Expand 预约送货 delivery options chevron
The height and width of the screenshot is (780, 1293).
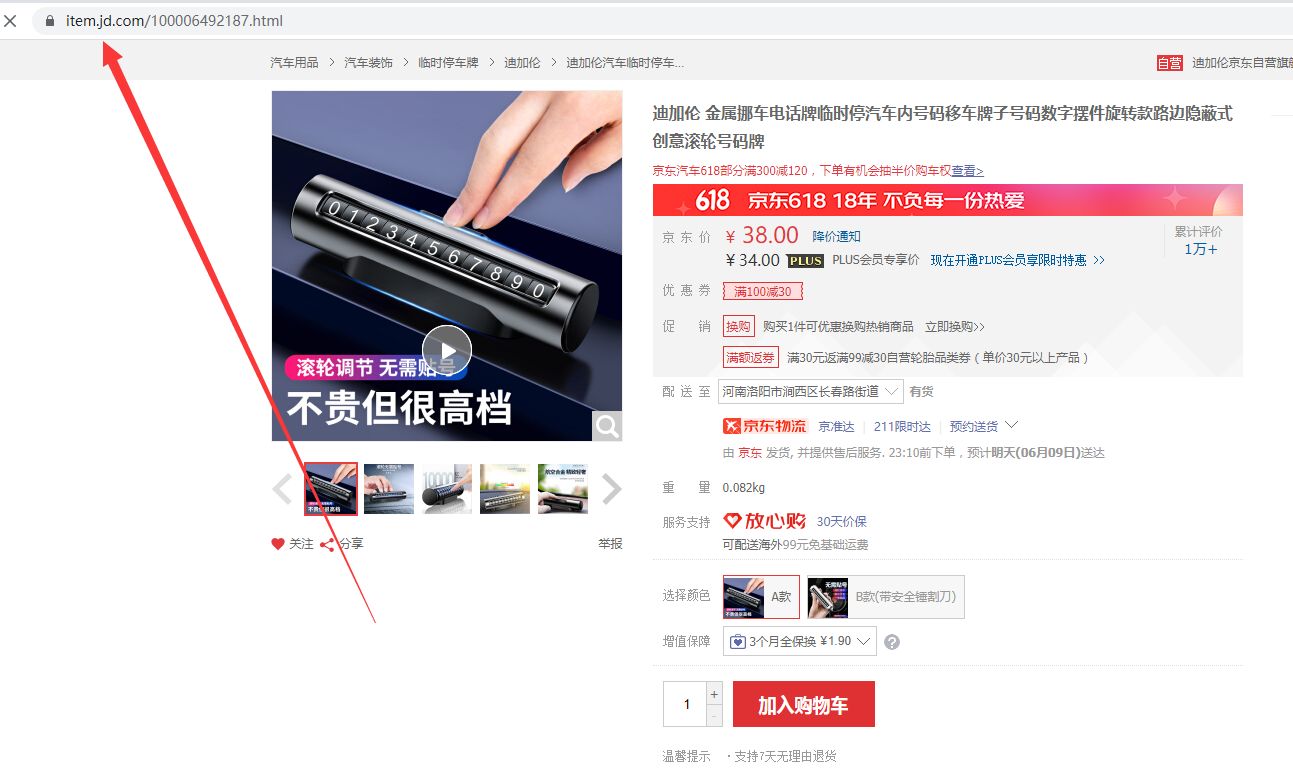click(1011, 426)
